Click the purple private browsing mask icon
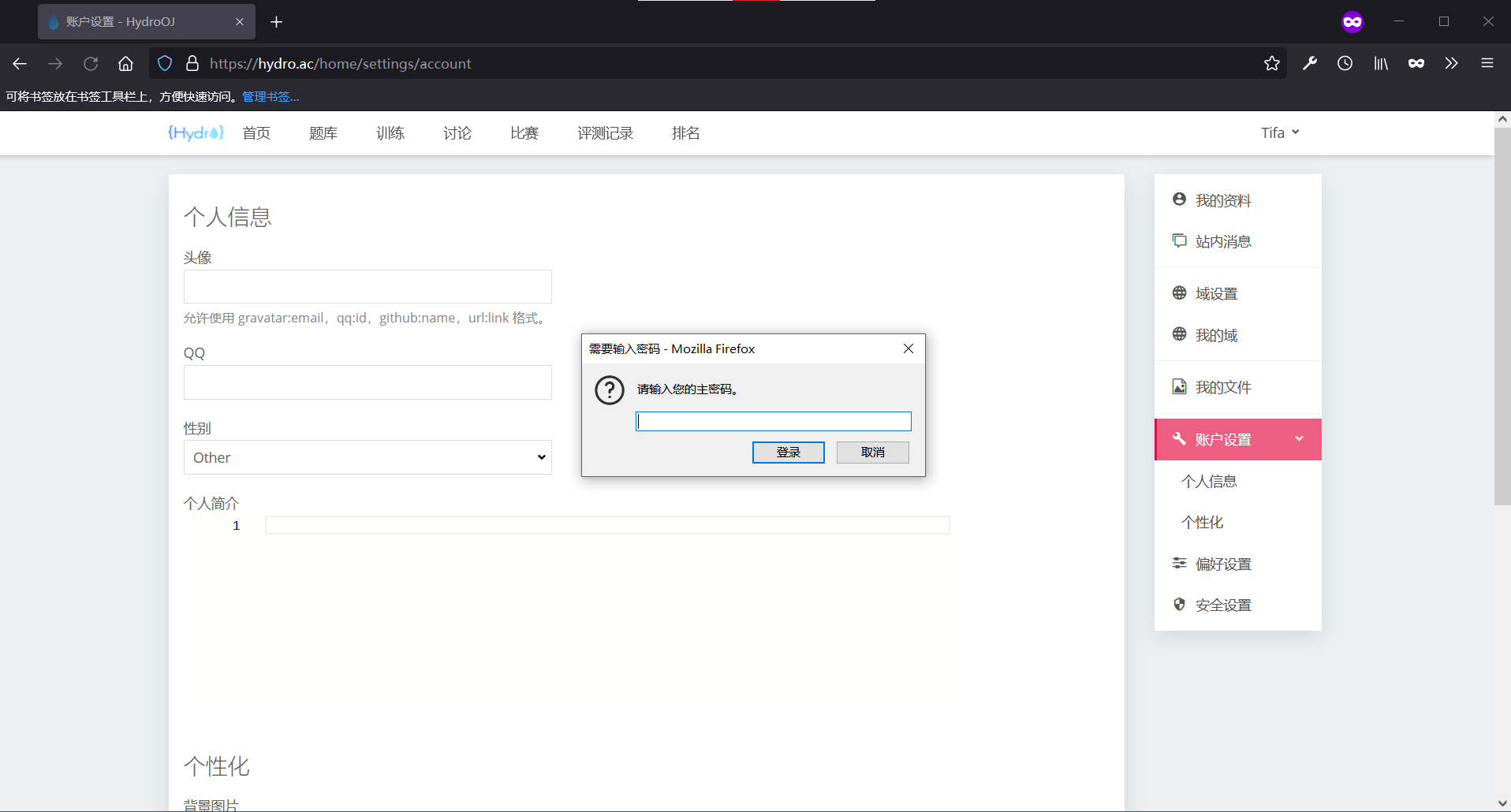This screenshot has height=812, width=1511. [x=1352, y=22]
